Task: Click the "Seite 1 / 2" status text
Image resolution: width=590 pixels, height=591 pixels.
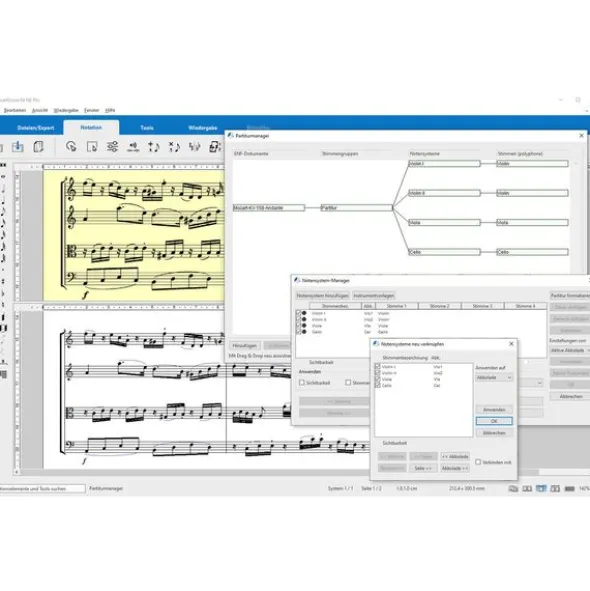Action: pyautogui.click(x=371, y=488)
